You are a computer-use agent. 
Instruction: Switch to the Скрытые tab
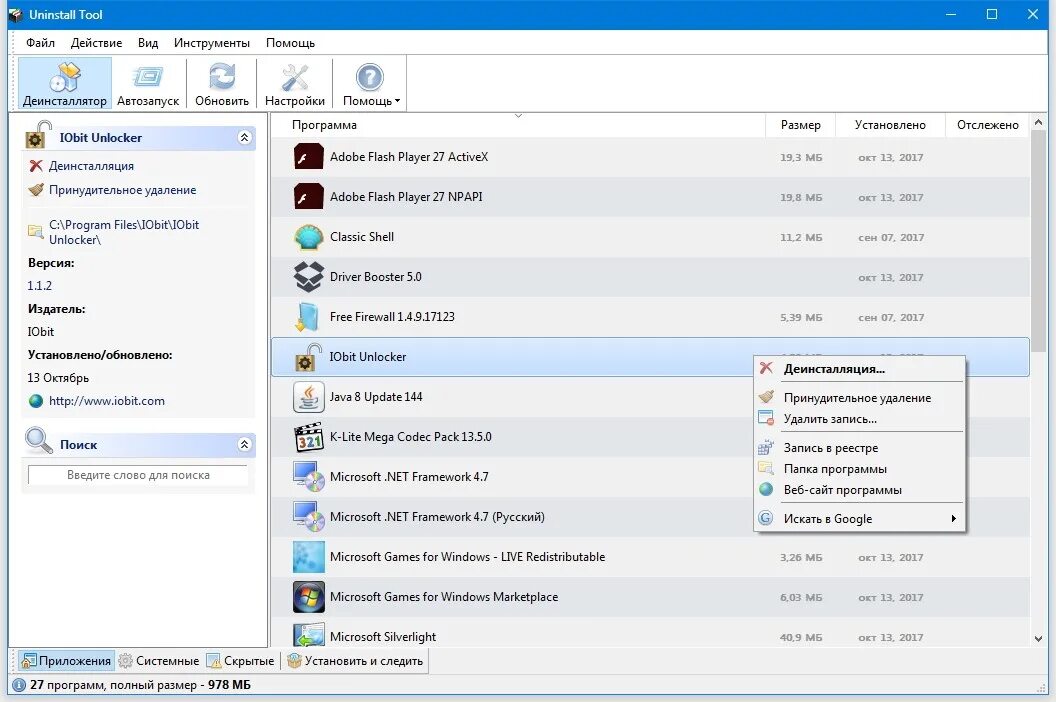pyautogui.click(x=240, y=661)
